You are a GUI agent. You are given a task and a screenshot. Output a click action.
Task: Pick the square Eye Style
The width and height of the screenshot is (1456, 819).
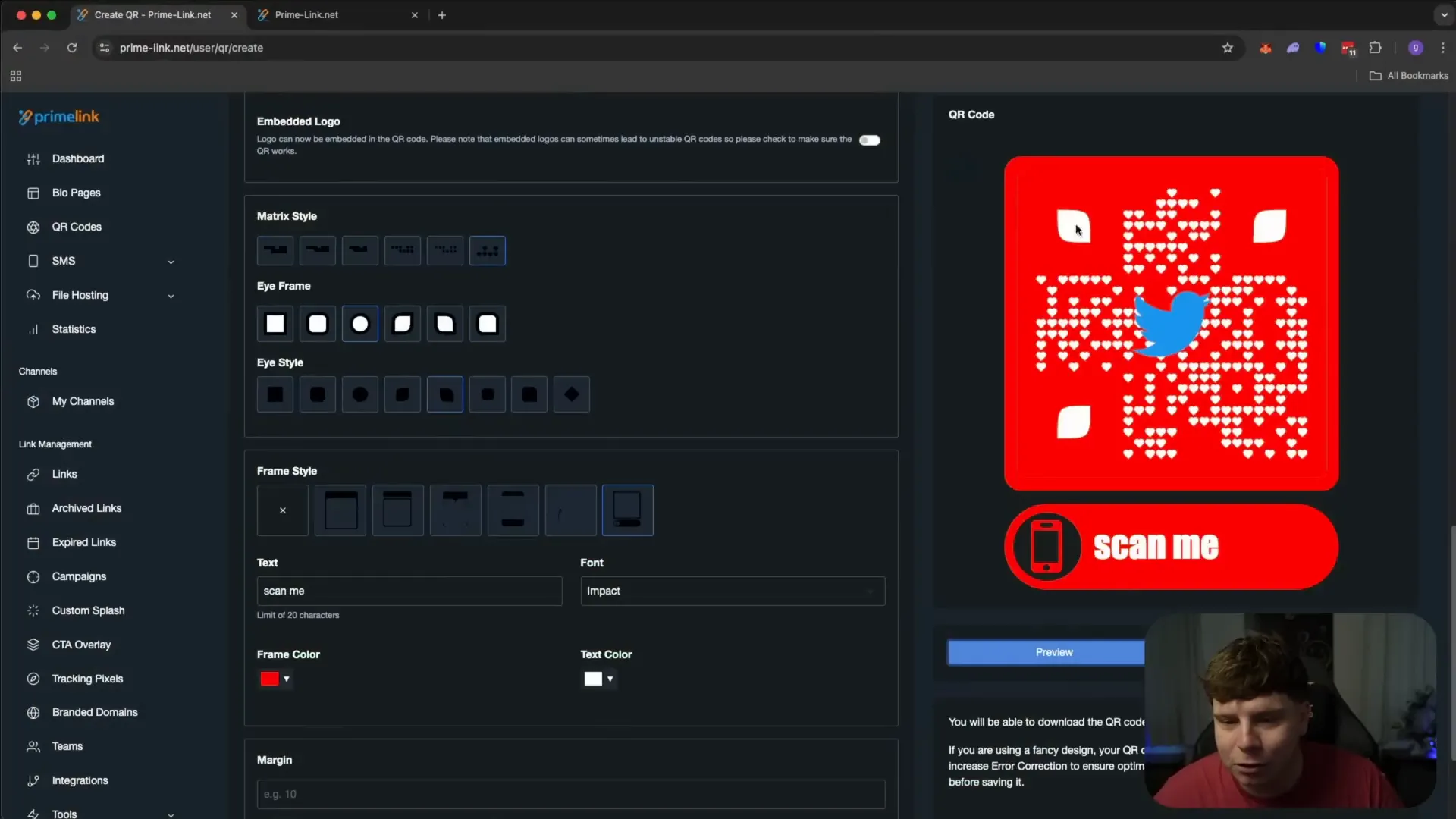click(275, 394)
